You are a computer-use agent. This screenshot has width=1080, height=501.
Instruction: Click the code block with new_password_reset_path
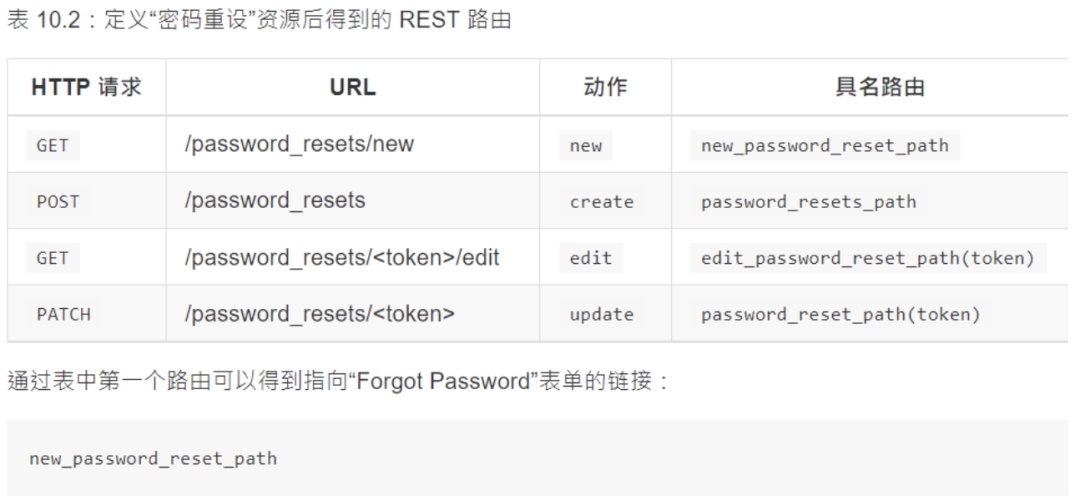[538, 458]
